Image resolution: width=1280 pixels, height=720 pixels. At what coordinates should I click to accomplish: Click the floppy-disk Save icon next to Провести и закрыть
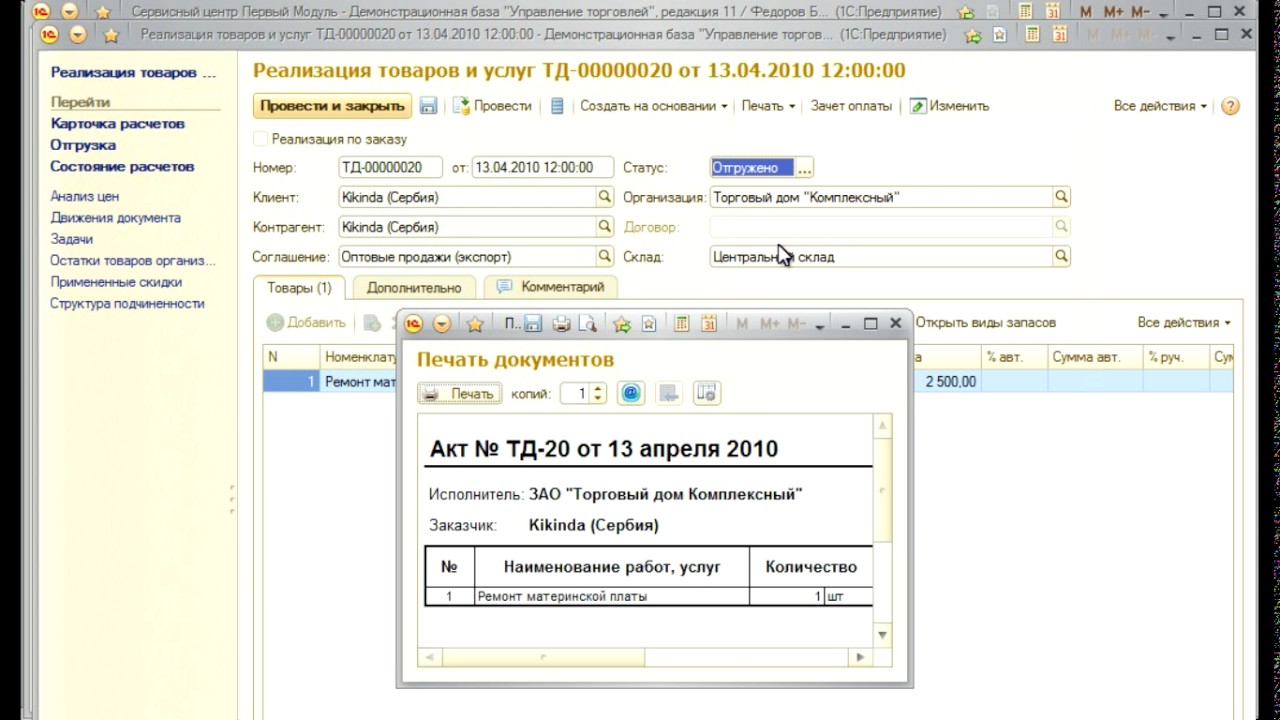(428, 106)
